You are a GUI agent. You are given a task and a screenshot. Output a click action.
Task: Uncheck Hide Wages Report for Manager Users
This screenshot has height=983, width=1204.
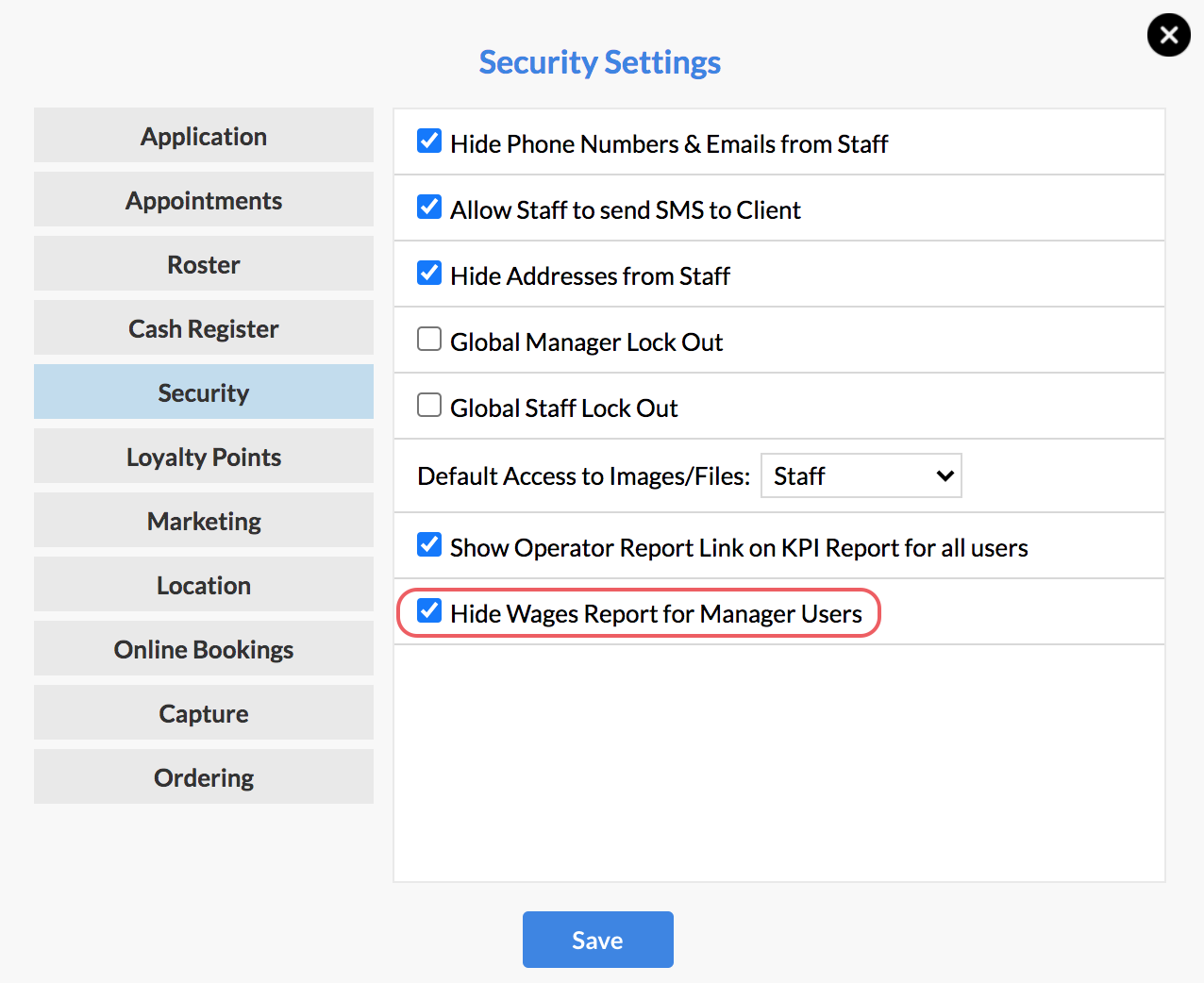tap(429, 610)
